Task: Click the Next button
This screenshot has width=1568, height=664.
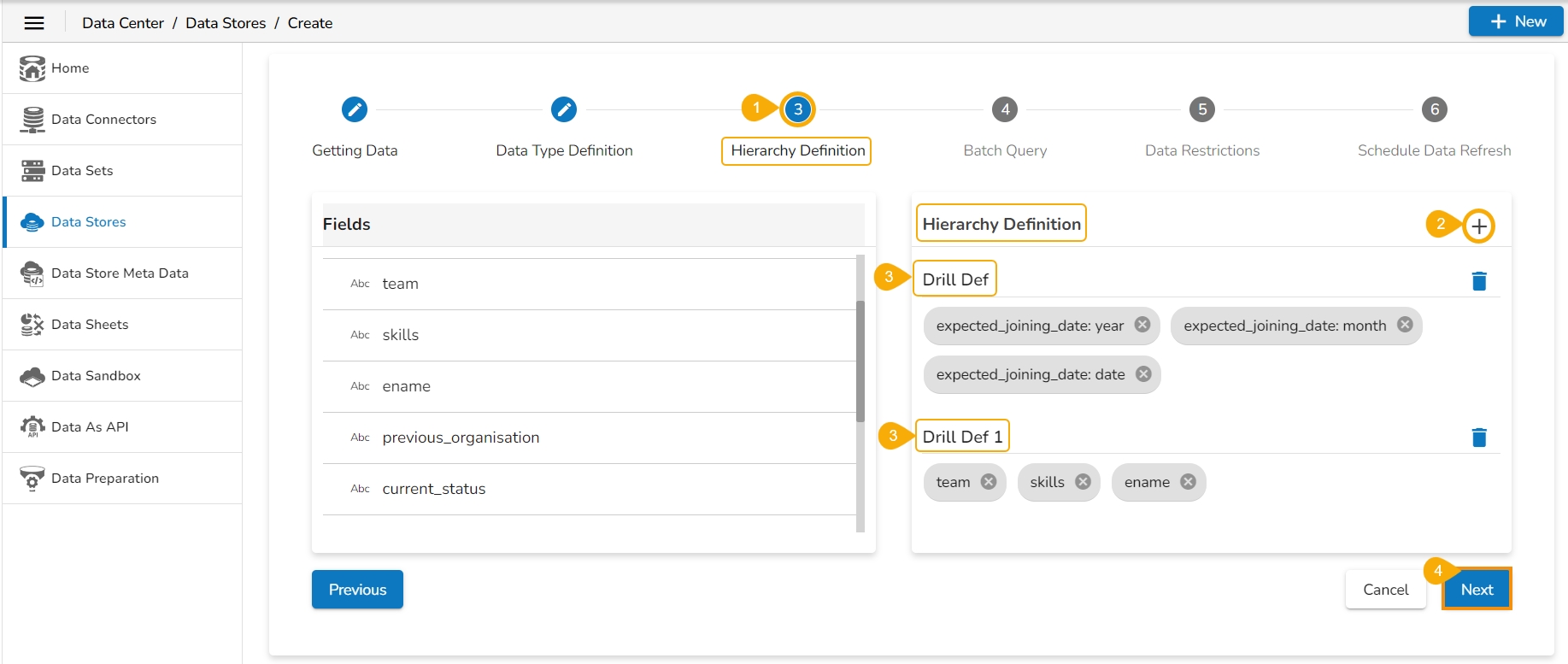Action: click(x=1477, y=590)
